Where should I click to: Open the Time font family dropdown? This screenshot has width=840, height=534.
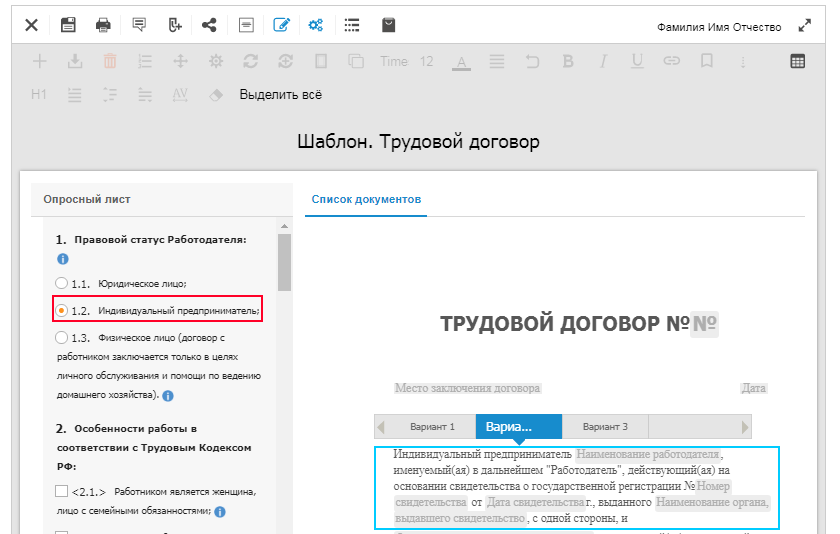pos(394,61)
